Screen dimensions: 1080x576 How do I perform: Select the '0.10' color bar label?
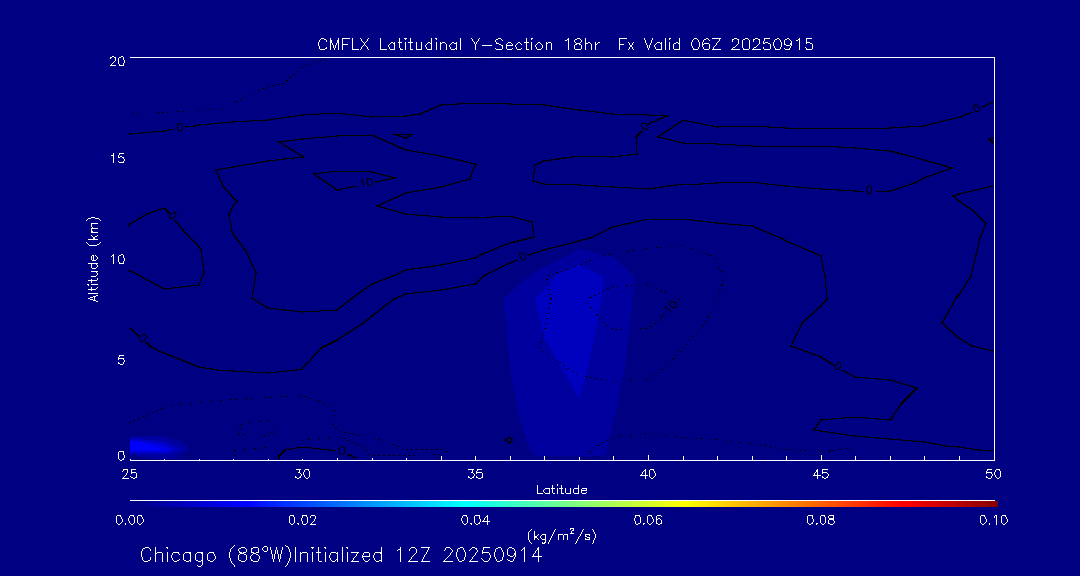click(994, 520)
